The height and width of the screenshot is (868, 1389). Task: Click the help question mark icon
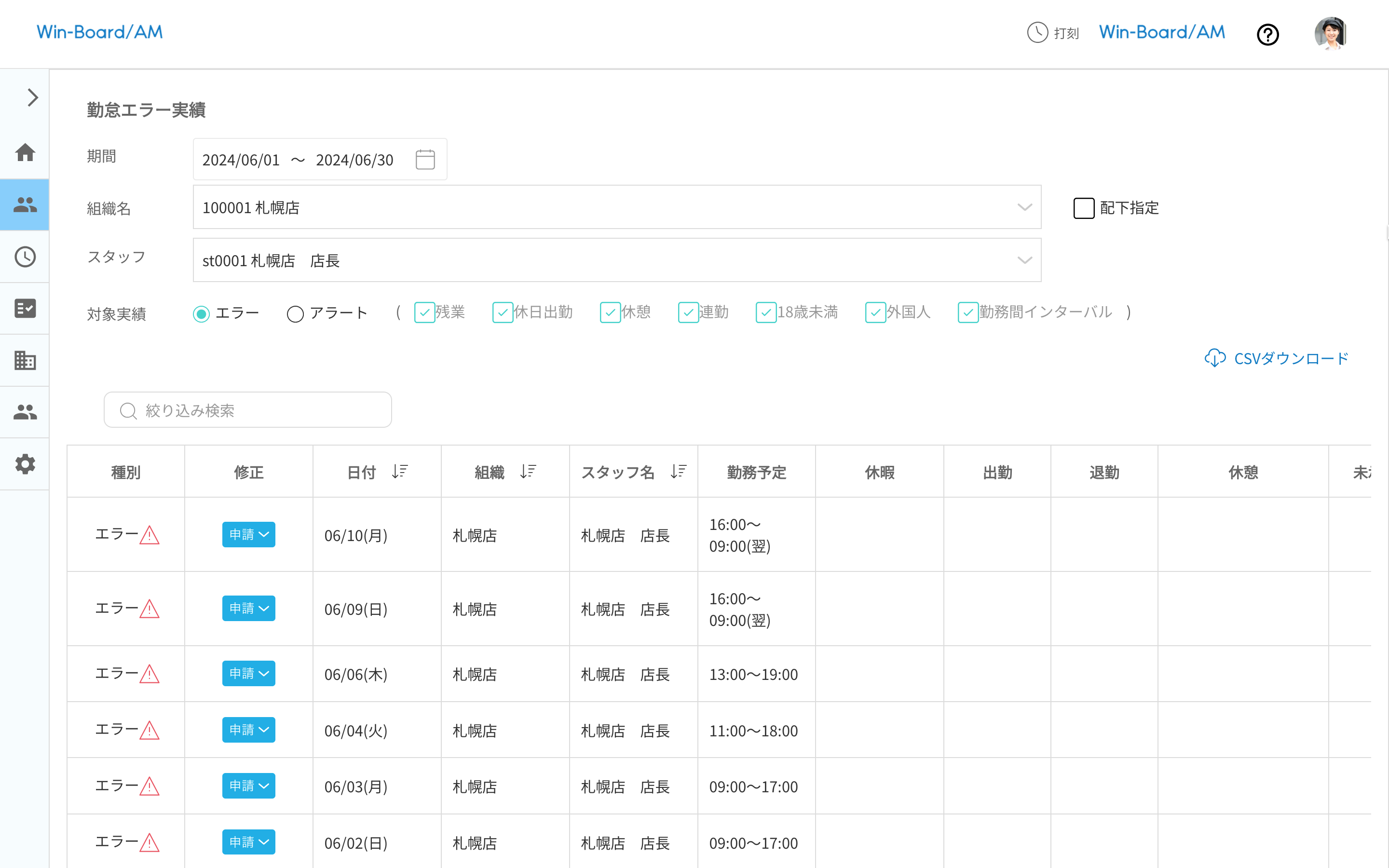[1267, 34]
